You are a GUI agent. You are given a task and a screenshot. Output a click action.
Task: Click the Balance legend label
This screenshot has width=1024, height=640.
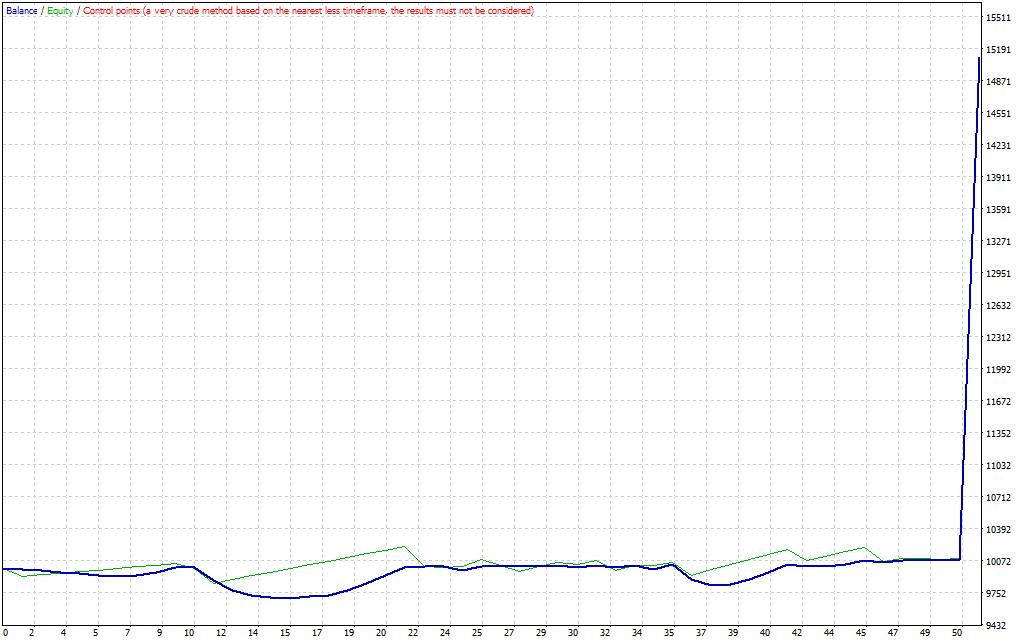point(21,10)
